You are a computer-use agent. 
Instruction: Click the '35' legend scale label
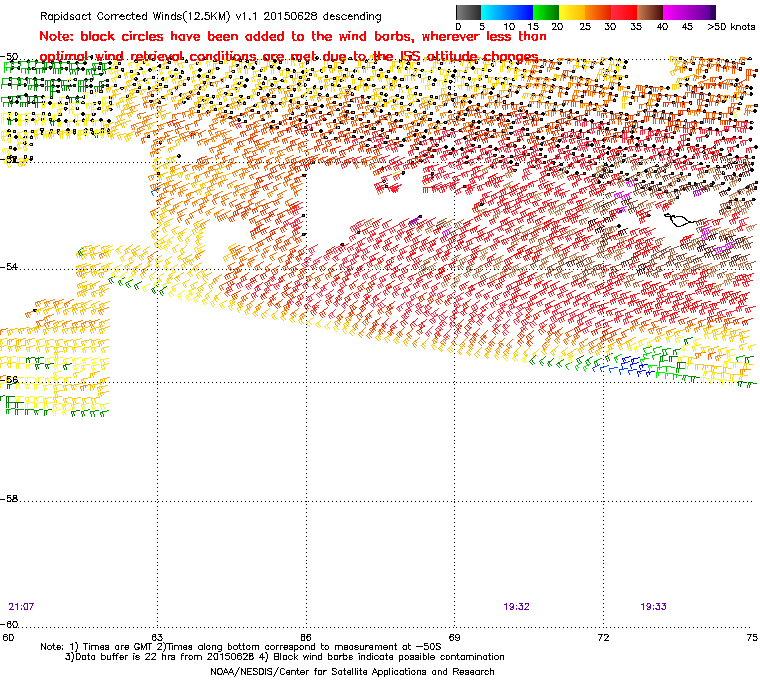(x=636, y=27)
